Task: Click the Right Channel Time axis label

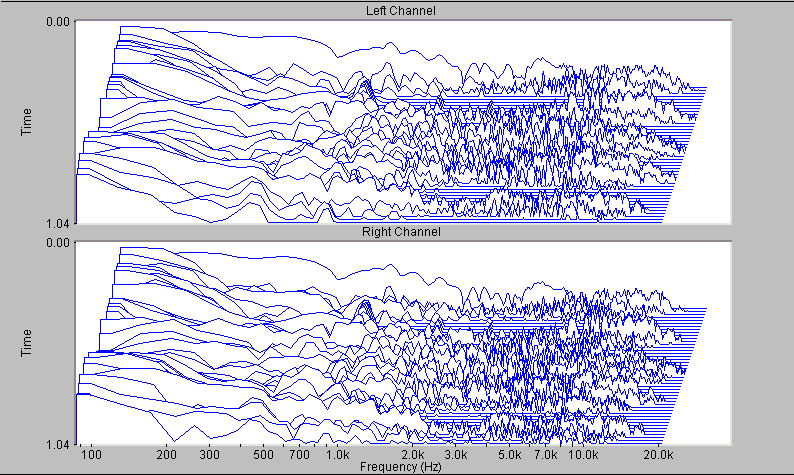Action: (28, 342)
